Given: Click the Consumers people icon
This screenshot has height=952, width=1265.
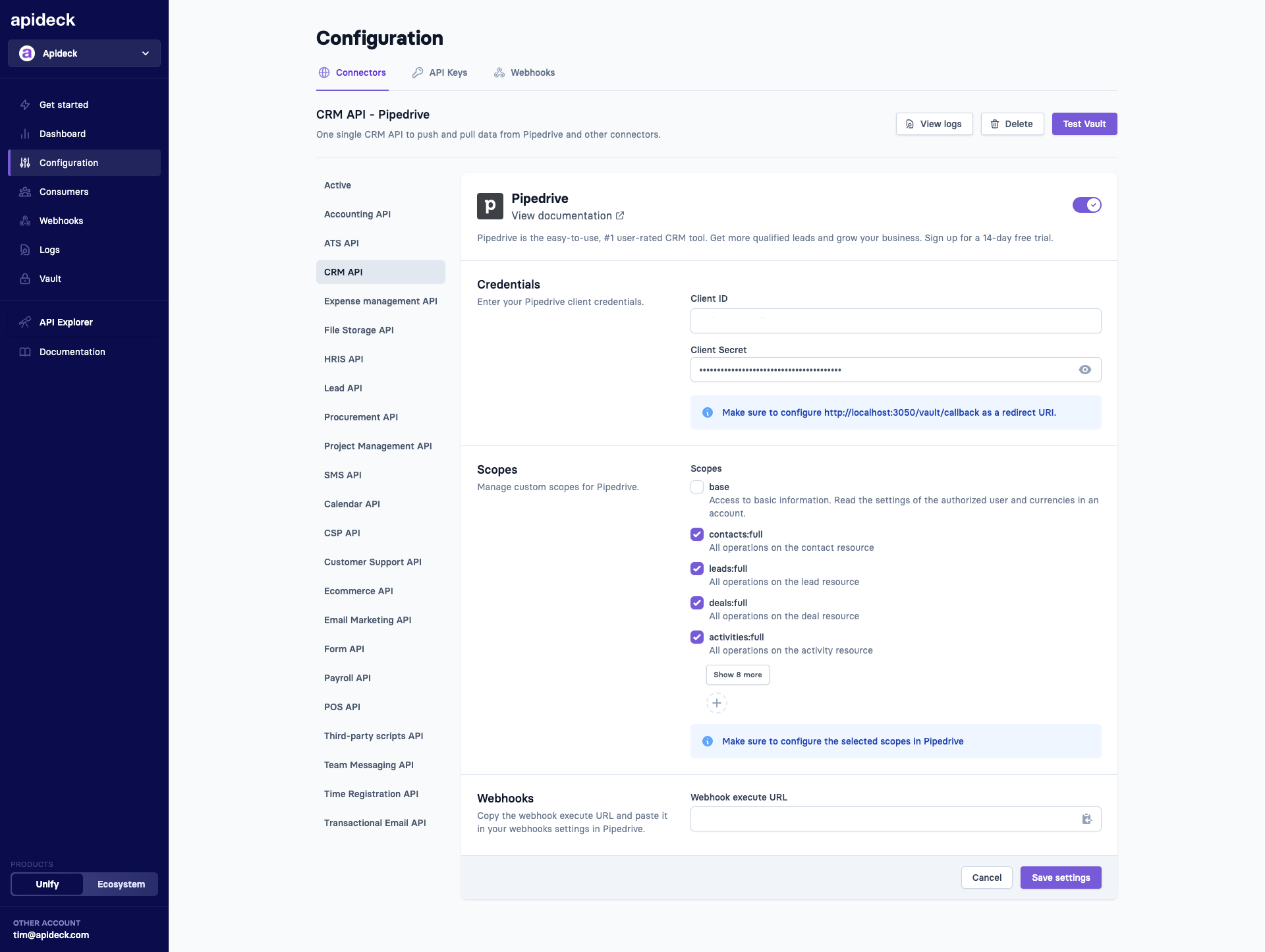Looking at the screenshot, I should click(25, 192).
